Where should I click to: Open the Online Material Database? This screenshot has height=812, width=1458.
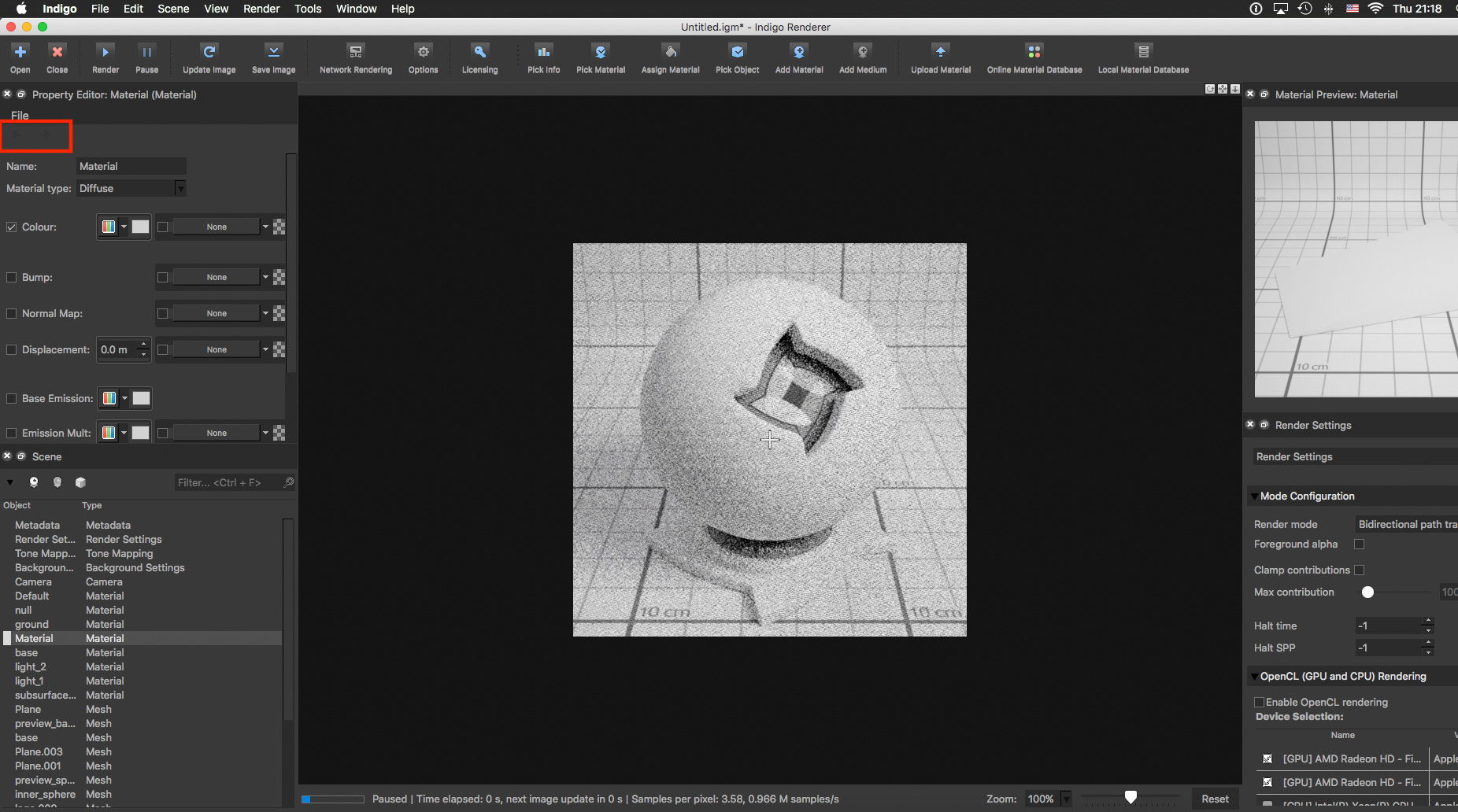point(1034,57)
